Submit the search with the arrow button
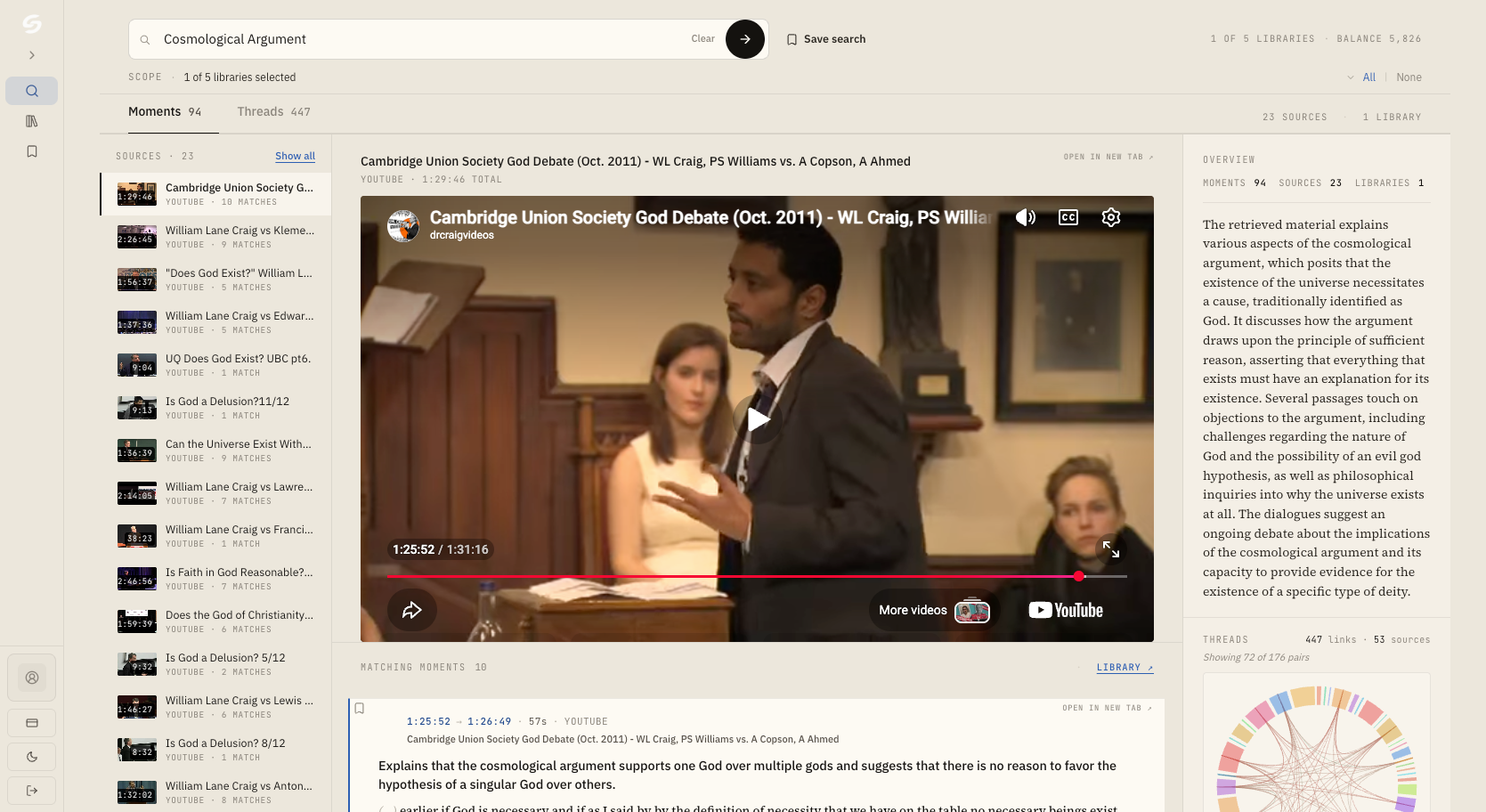1486x812 pixels. click(x=745, y=39)
